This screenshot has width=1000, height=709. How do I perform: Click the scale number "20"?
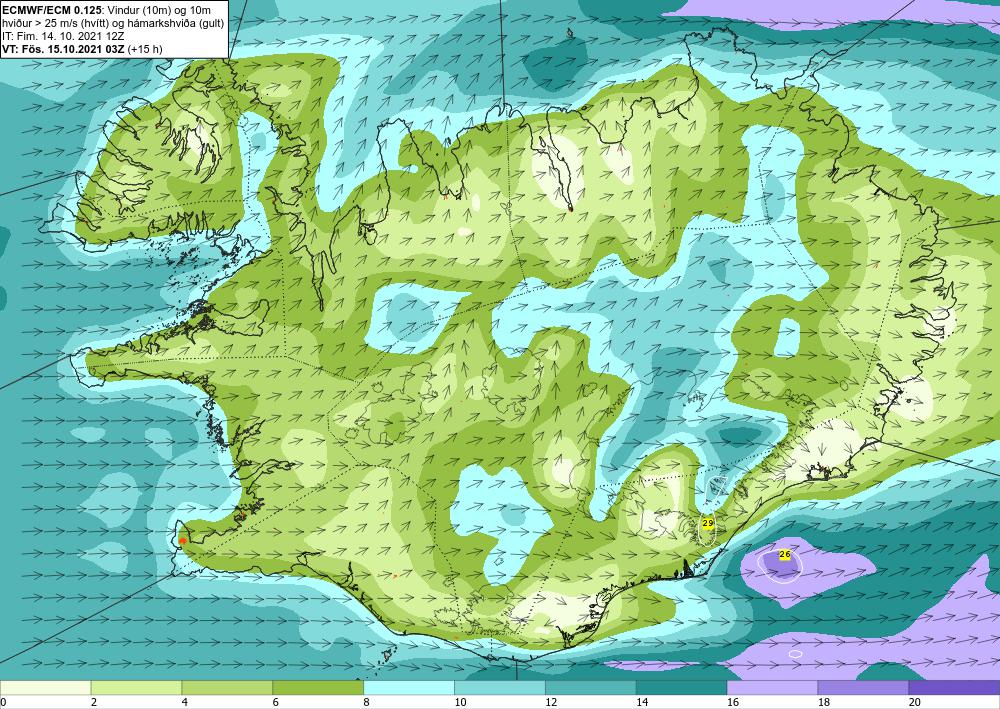[915, 702]
